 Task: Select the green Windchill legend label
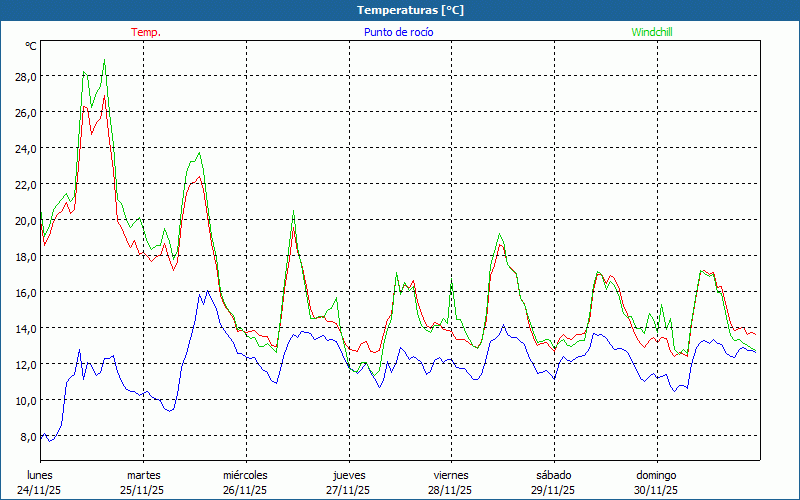[x=651, y=32]
